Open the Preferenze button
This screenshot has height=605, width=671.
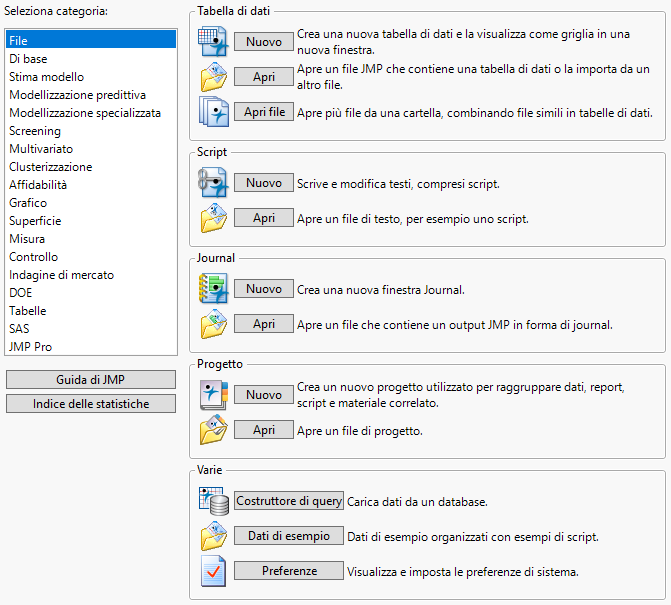pyautogui.click(x=289, y=571)
